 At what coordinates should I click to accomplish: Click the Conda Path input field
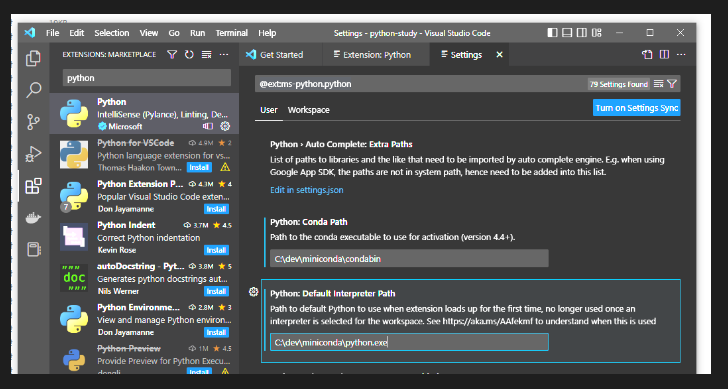409,259
